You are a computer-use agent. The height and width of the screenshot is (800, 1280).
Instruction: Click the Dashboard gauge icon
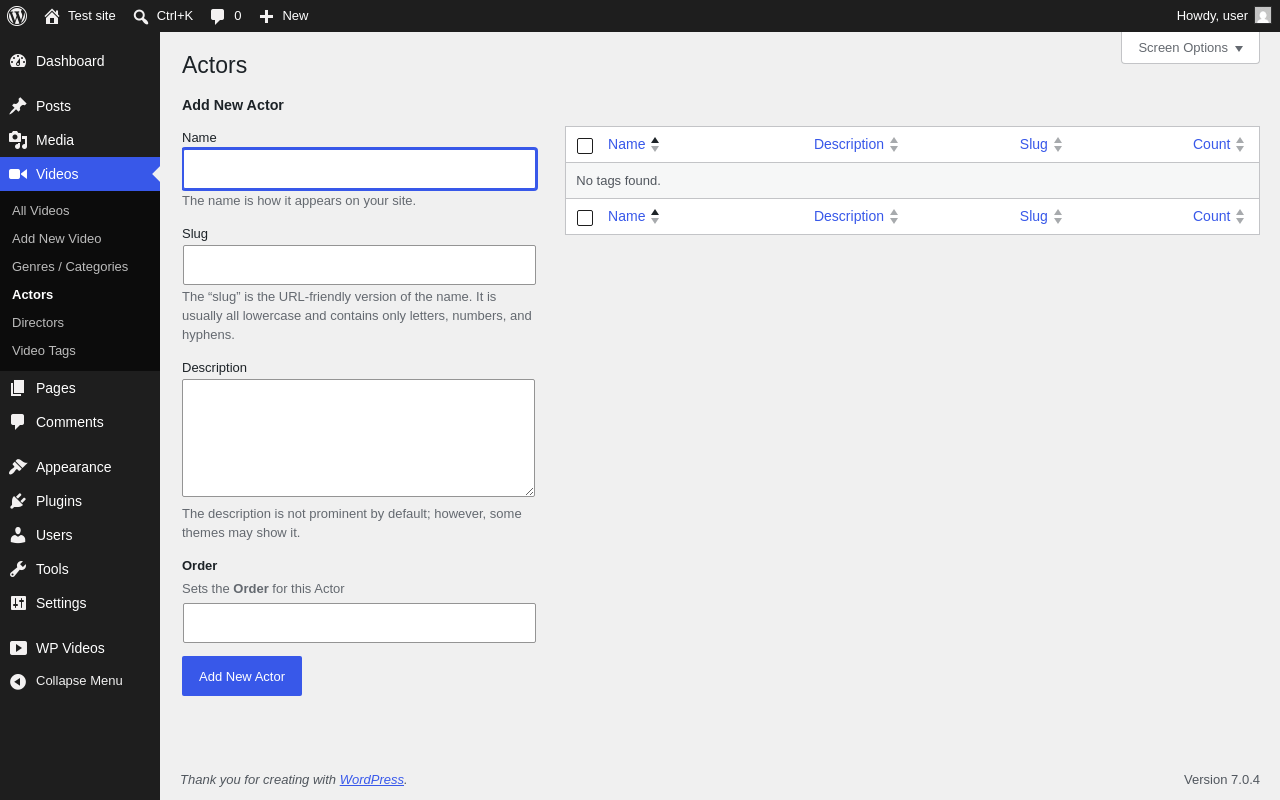[x=18, y=61]
